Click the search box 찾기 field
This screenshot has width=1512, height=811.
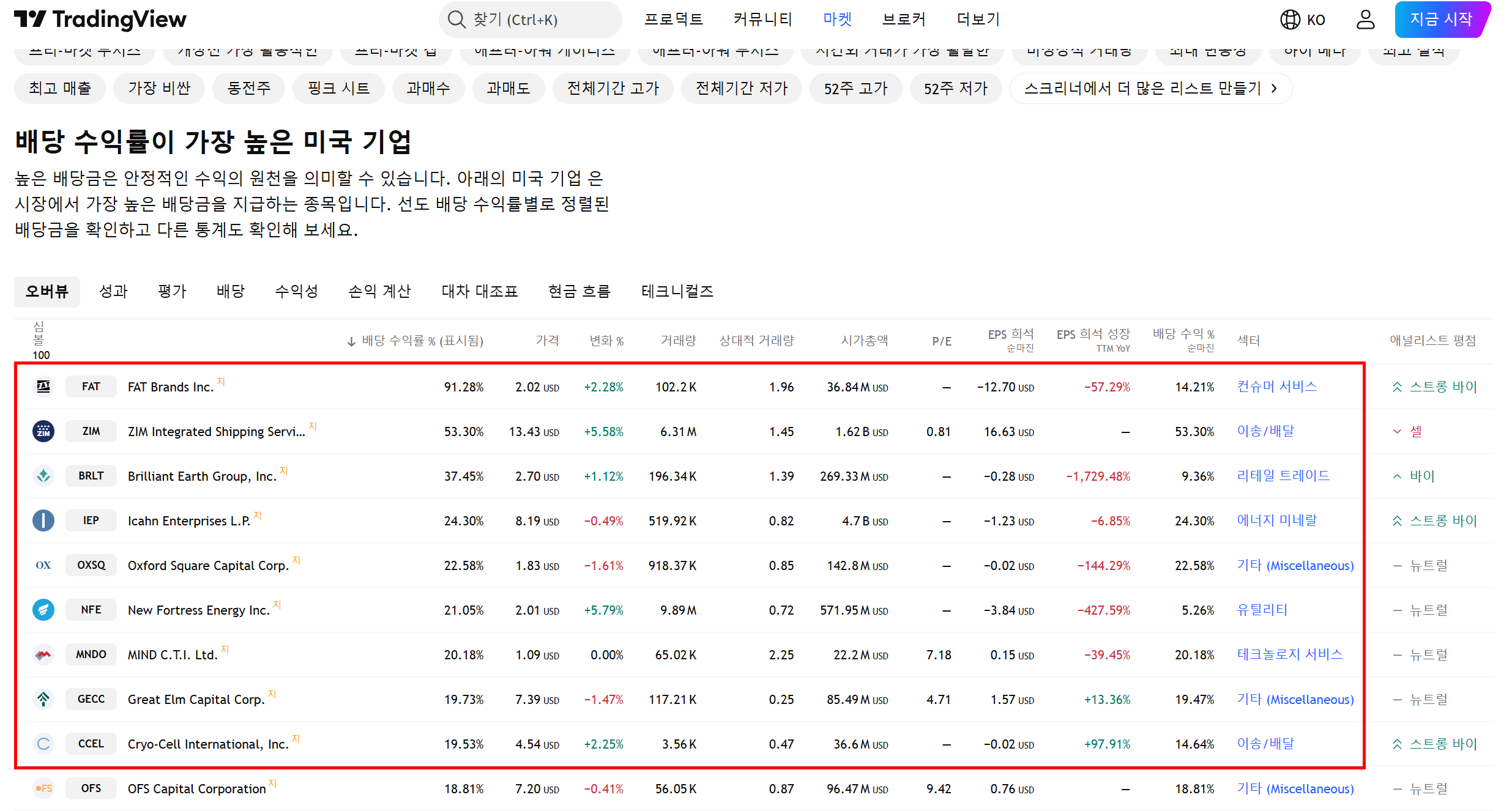pos(530,20)
